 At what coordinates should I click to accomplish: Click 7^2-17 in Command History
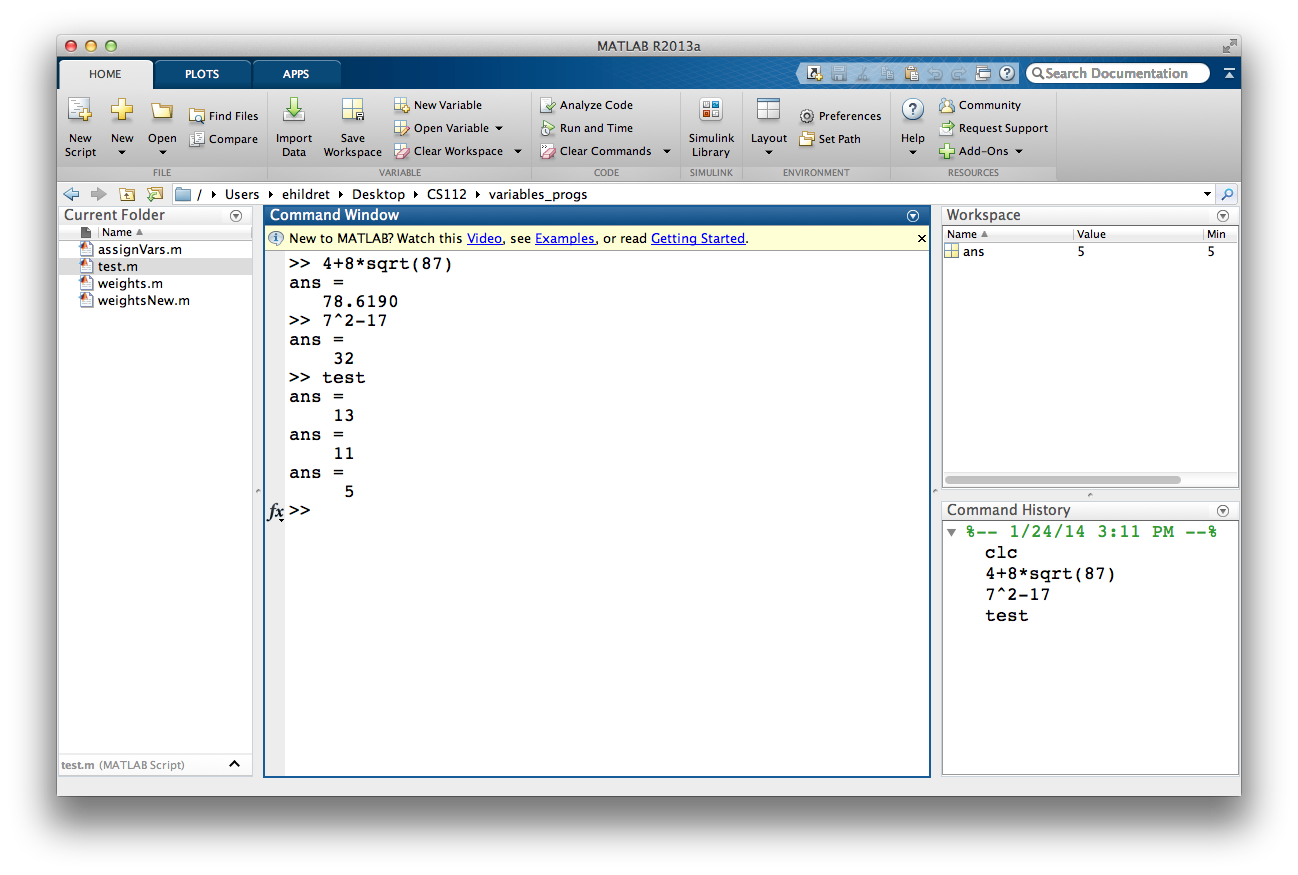pos(1017,595)
